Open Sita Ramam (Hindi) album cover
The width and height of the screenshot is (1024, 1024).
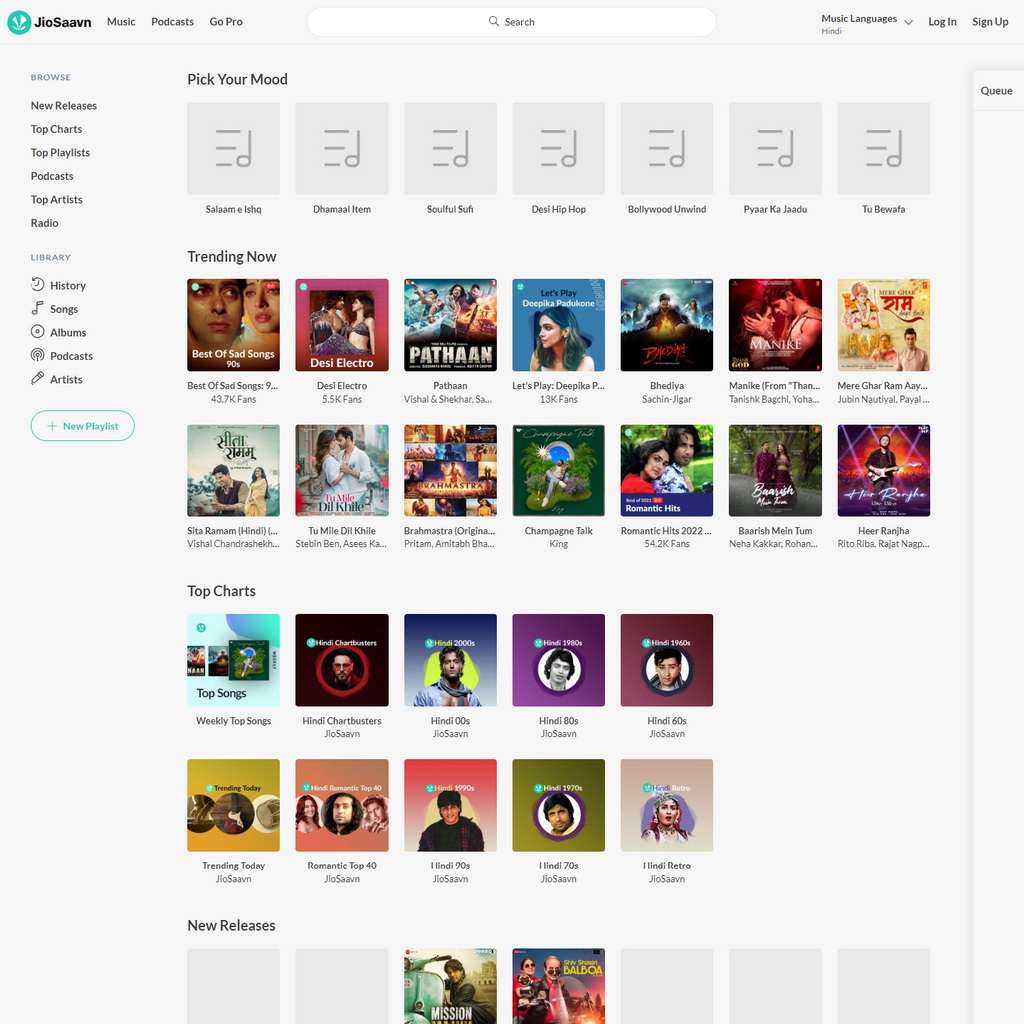[233, 470]
